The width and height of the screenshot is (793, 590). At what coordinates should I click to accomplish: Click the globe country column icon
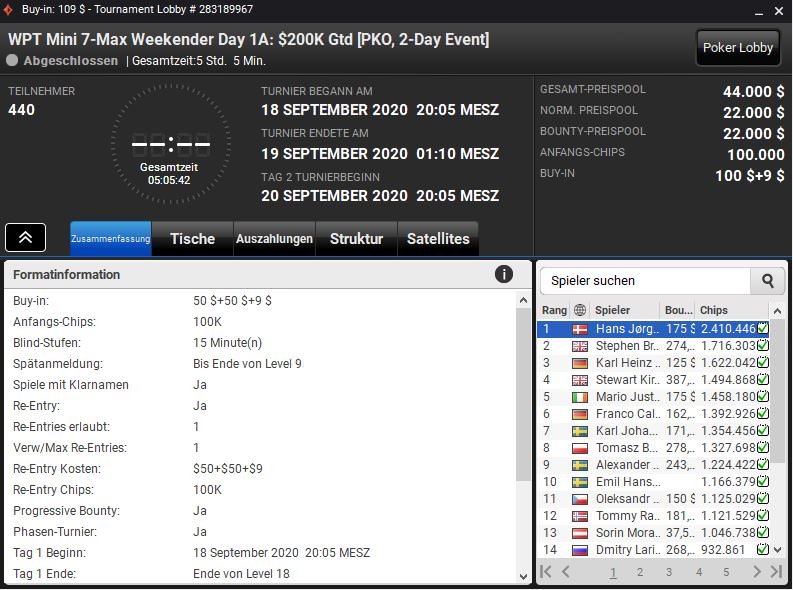click(x=580, y=310)
